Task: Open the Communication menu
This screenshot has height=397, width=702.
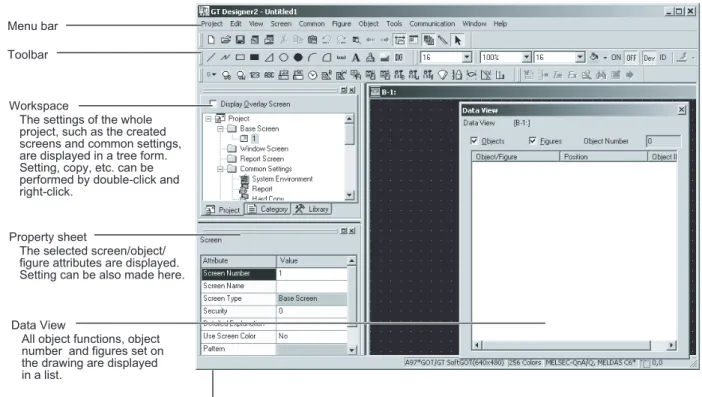Action: pyautogui.click(x=432, y=24)
